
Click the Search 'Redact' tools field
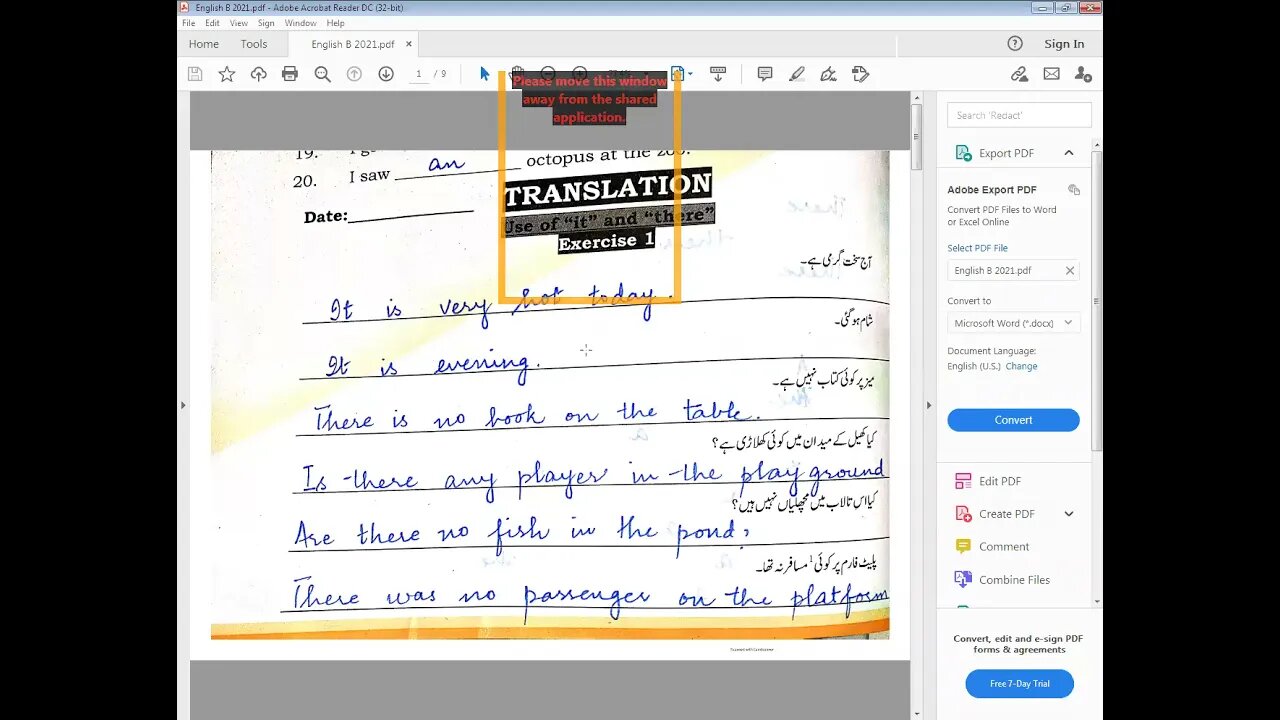1019,115
